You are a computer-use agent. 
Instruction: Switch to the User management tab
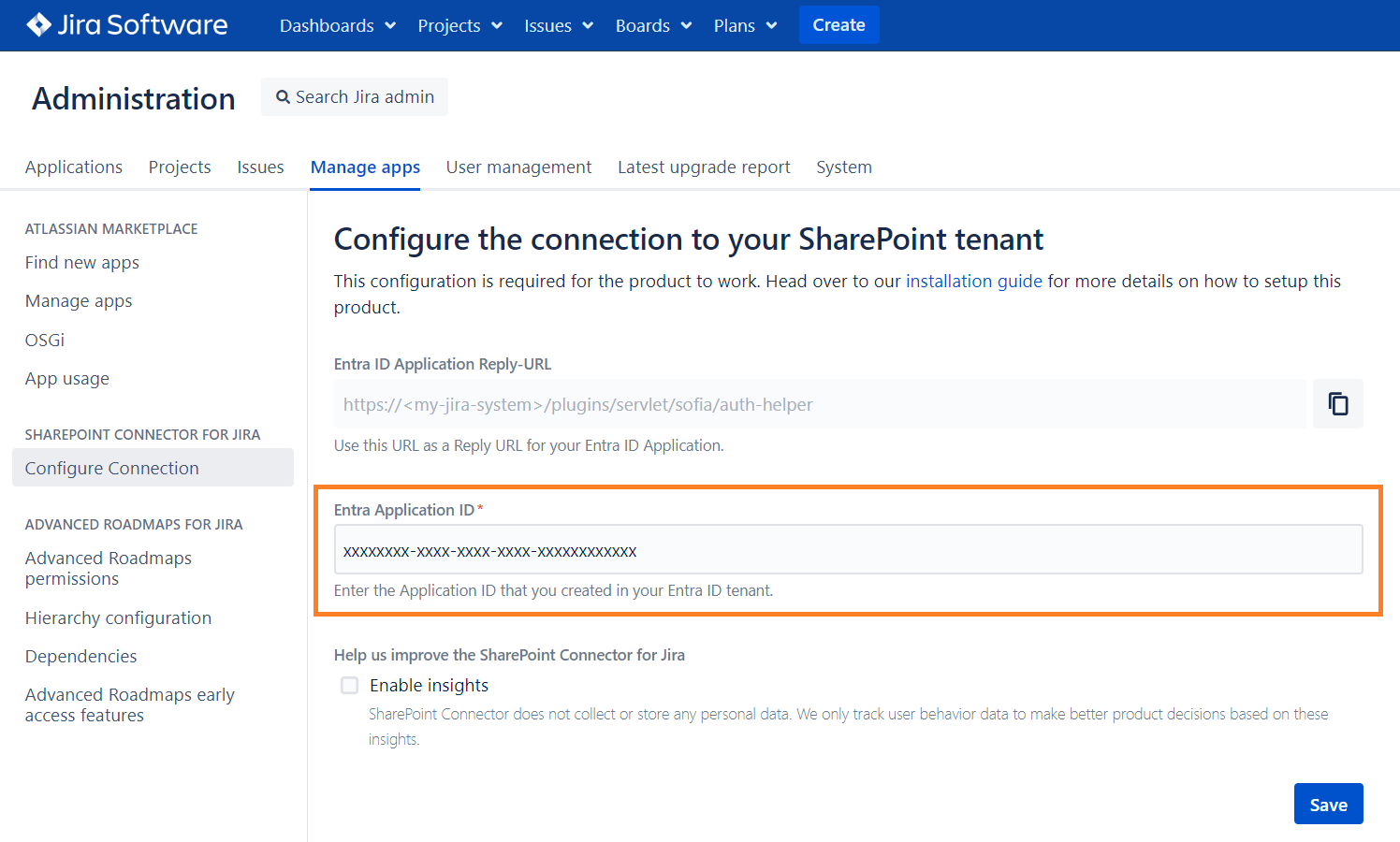click(x=518, y=167)
